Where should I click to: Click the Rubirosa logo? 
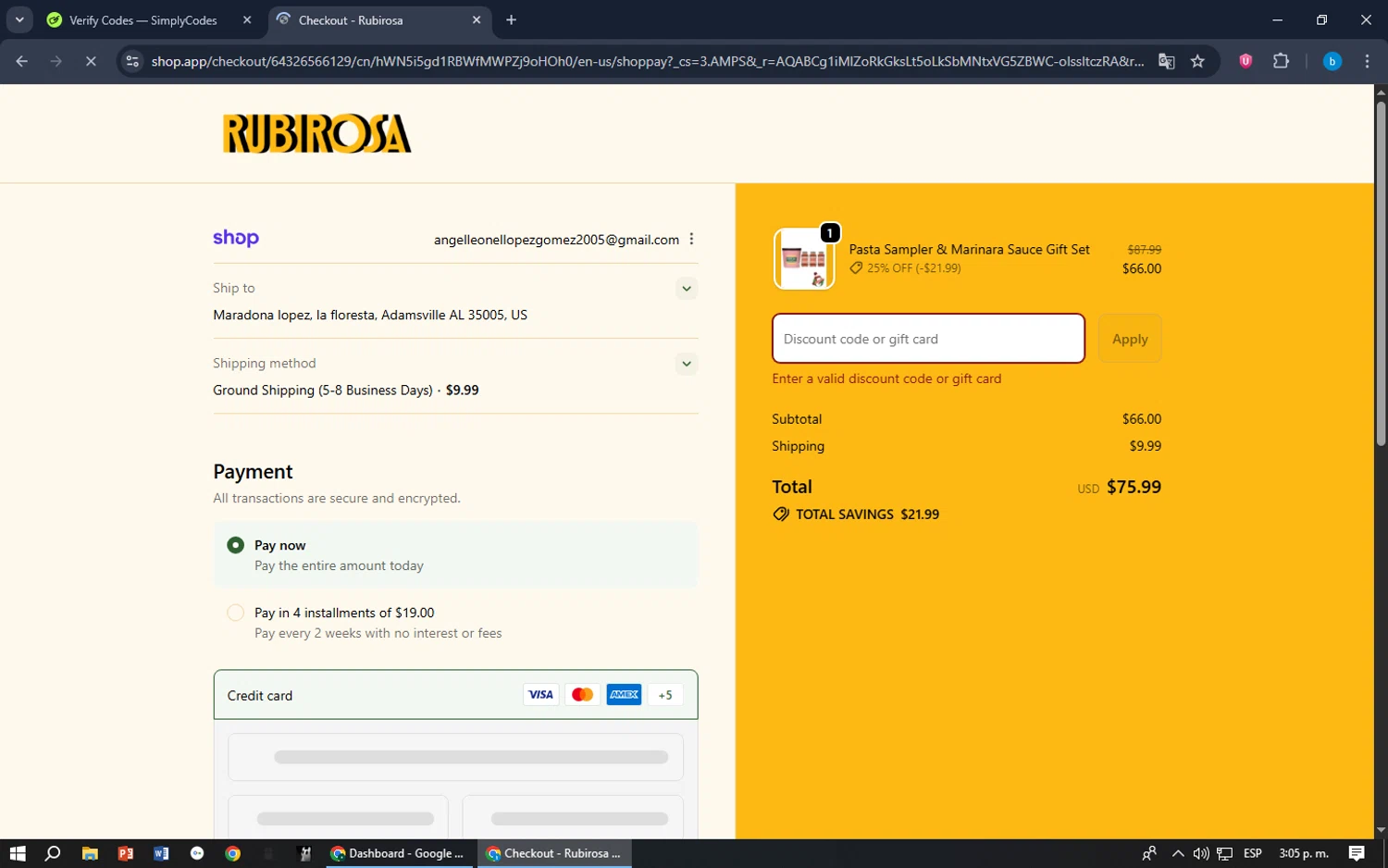pos(316,133)
